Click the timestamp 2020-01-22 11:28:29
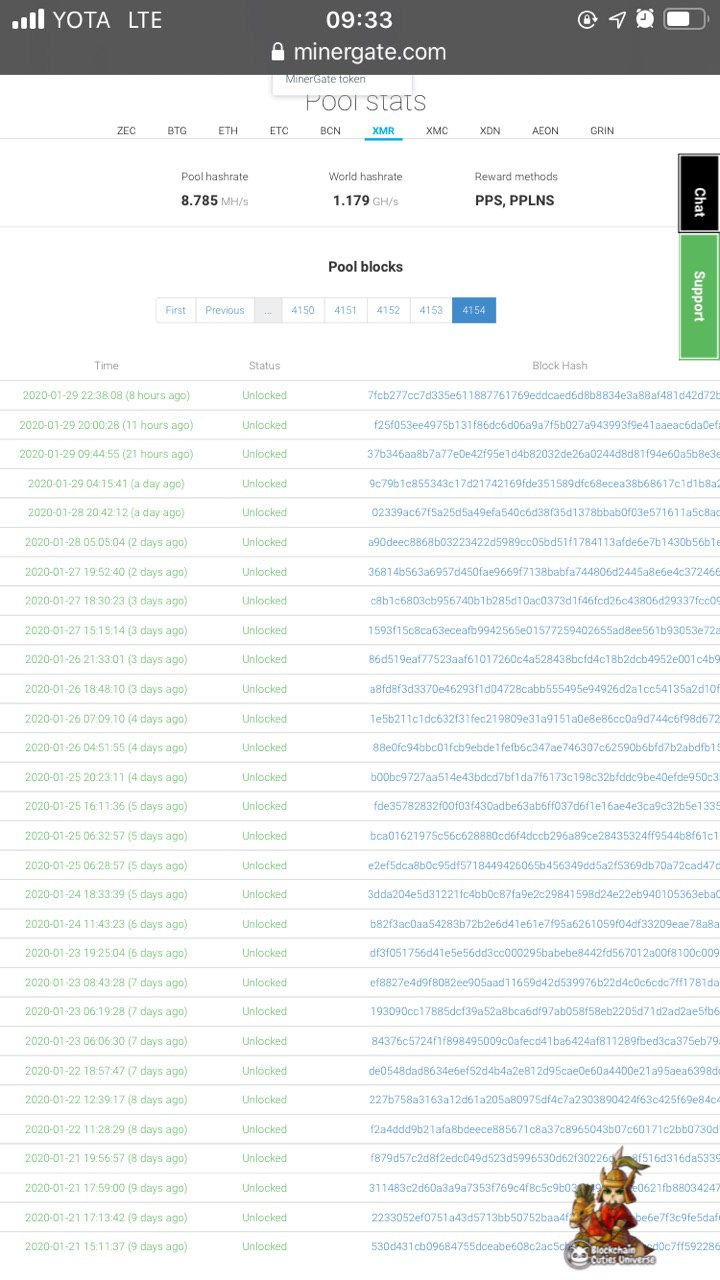Image resolution: width=720 pixels, height=1280 pixels. (x=106, y=1130)
